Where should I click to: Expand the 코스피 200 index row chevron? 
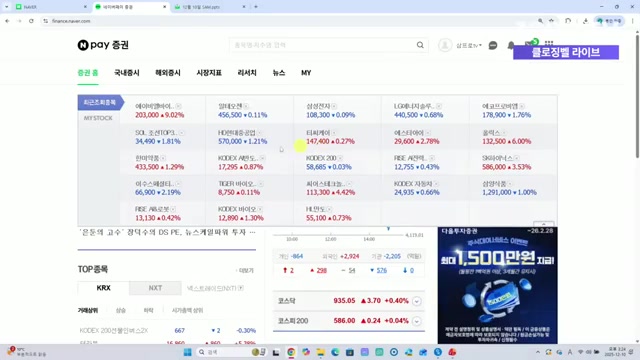(x=416, y=321)
